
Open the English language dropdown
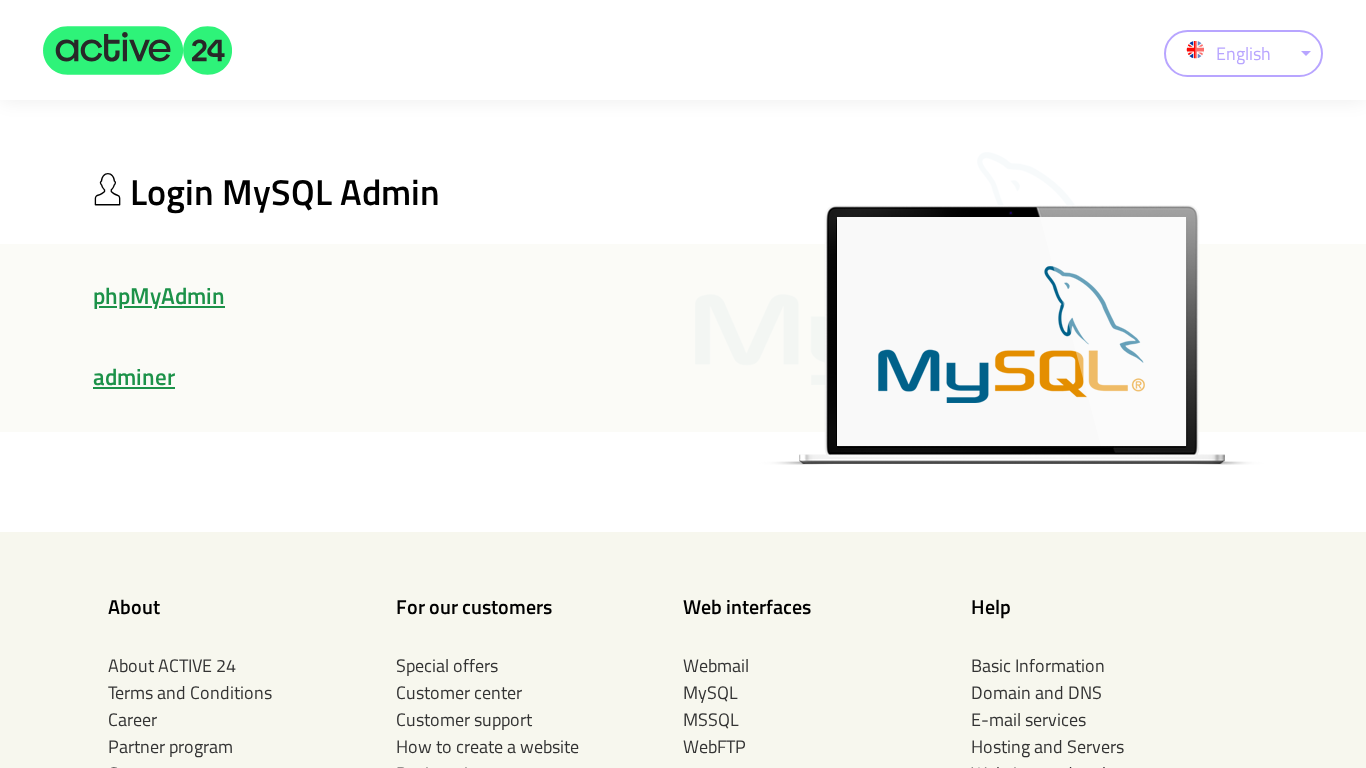point(1243,53)
